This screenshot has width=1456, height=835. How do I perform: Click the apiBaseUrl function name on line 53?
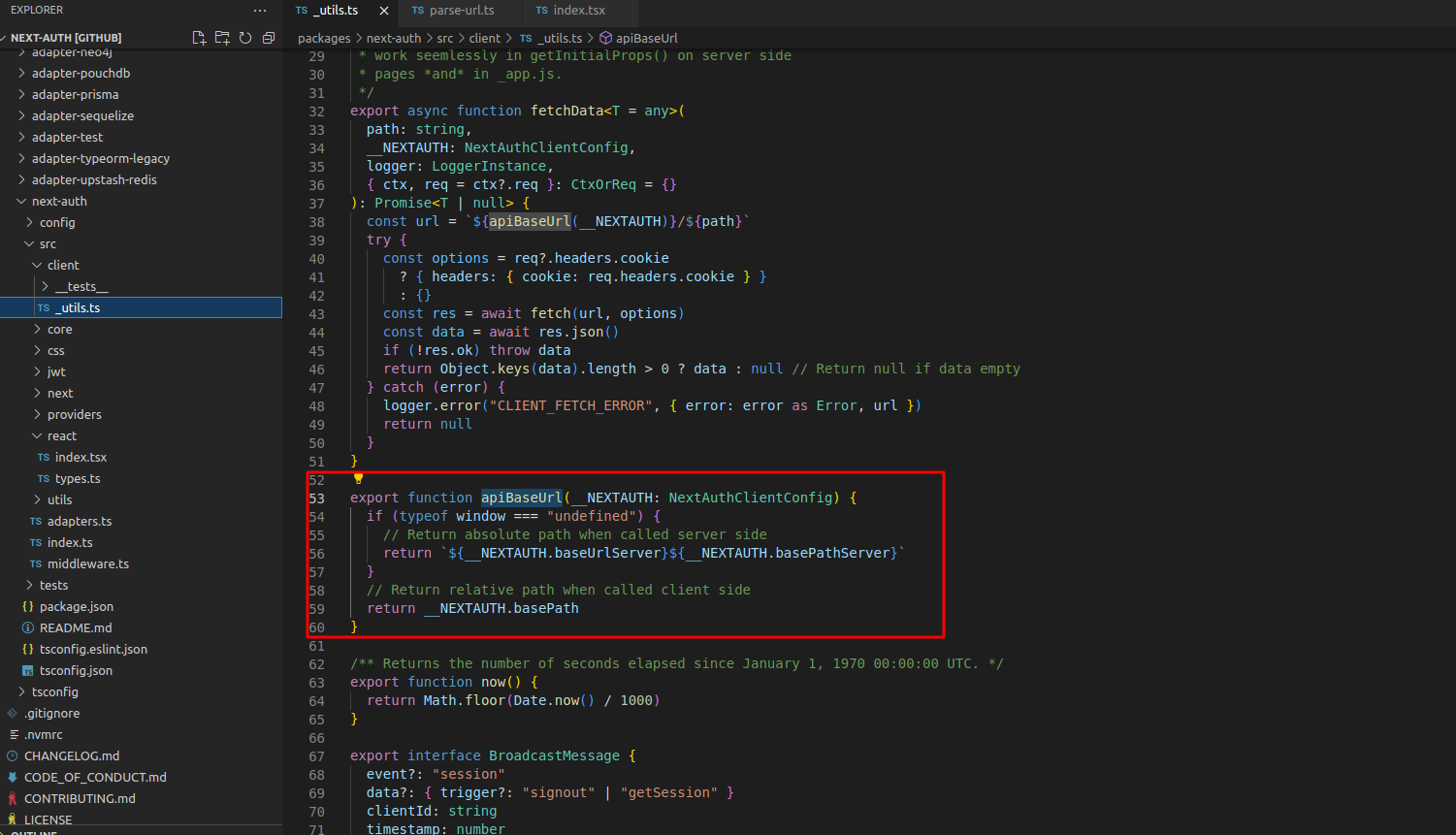[522, 498]
